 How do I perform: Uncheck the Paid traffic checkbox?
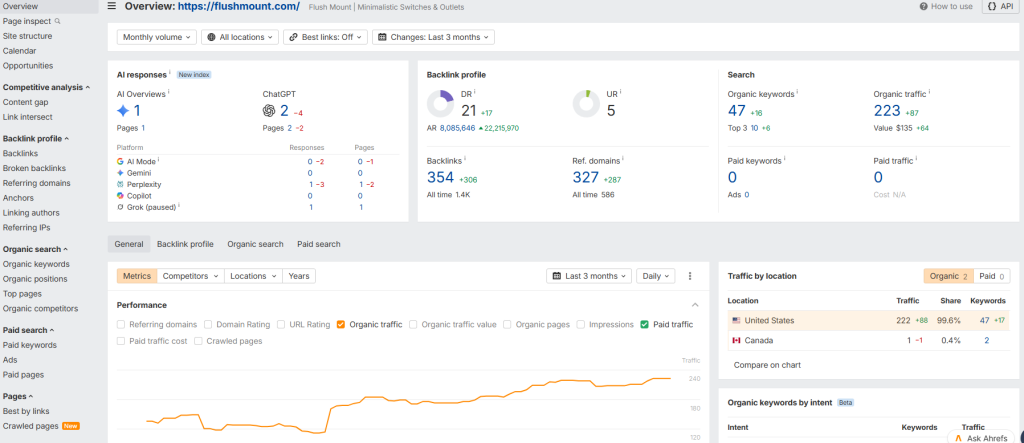645,324
